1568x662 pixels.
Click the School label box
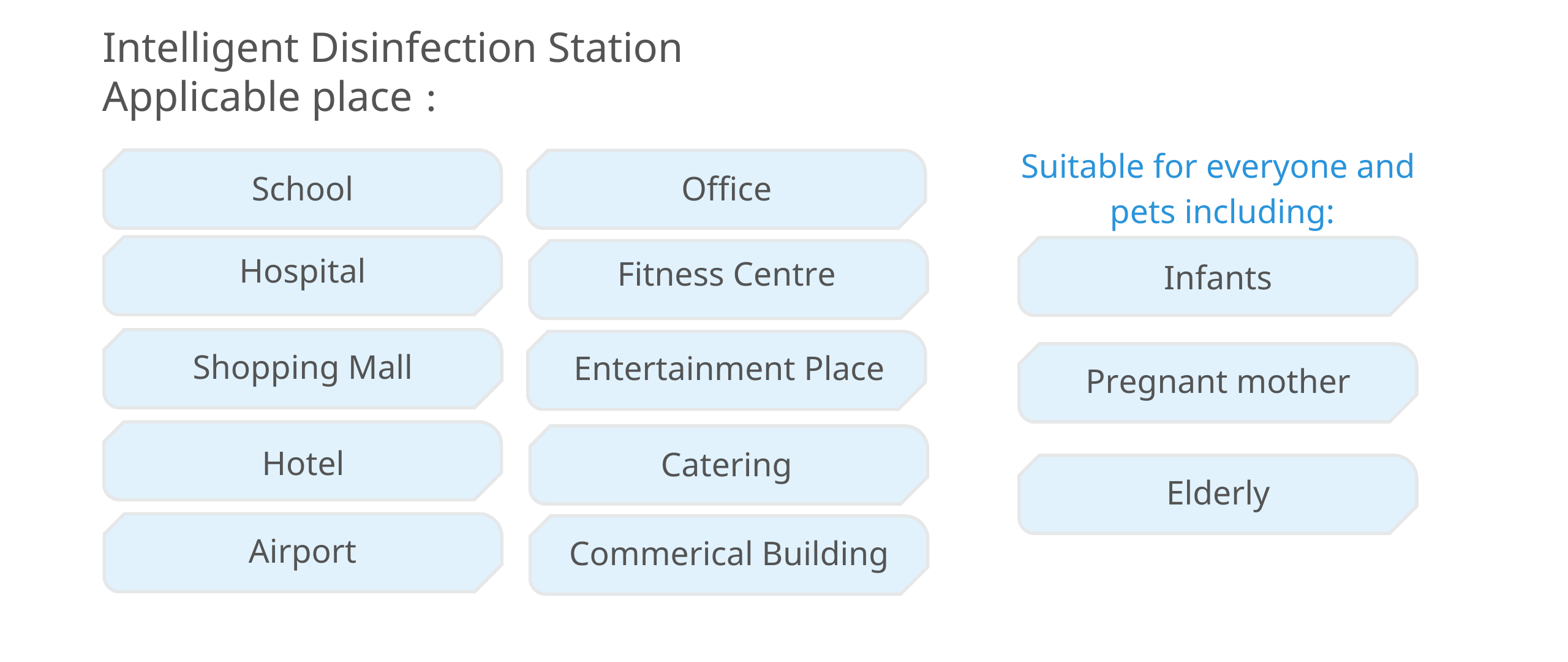click(x=303, y=189)
